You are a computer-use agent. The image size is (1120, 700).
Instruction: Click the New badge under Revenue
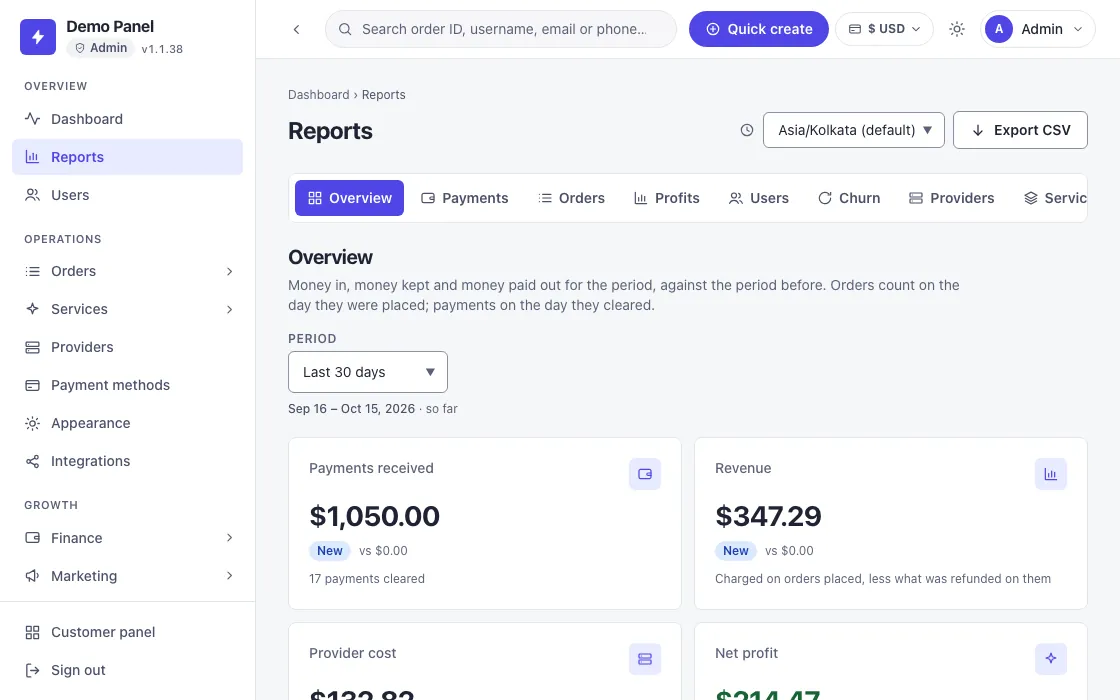[736, 551]
